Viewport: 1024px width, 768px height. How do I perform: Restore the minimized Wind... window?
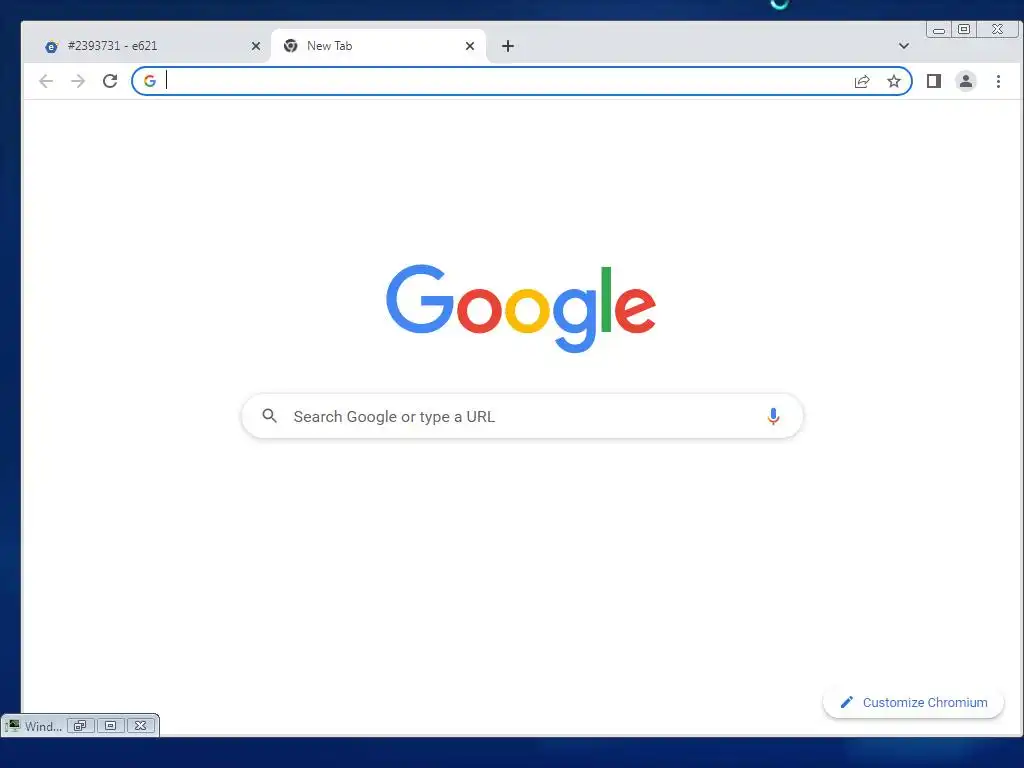(x=80, y=726)
